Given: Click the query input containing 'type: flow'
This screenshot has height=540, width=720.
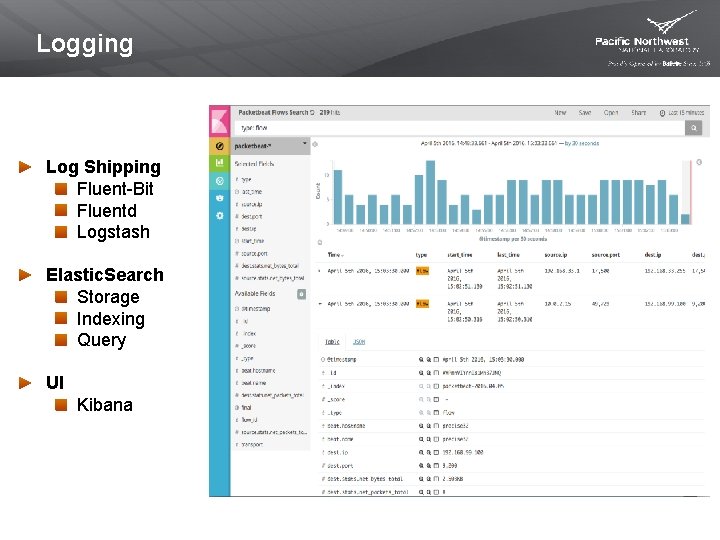Looking at the screenshot, I should coord(460,128).
